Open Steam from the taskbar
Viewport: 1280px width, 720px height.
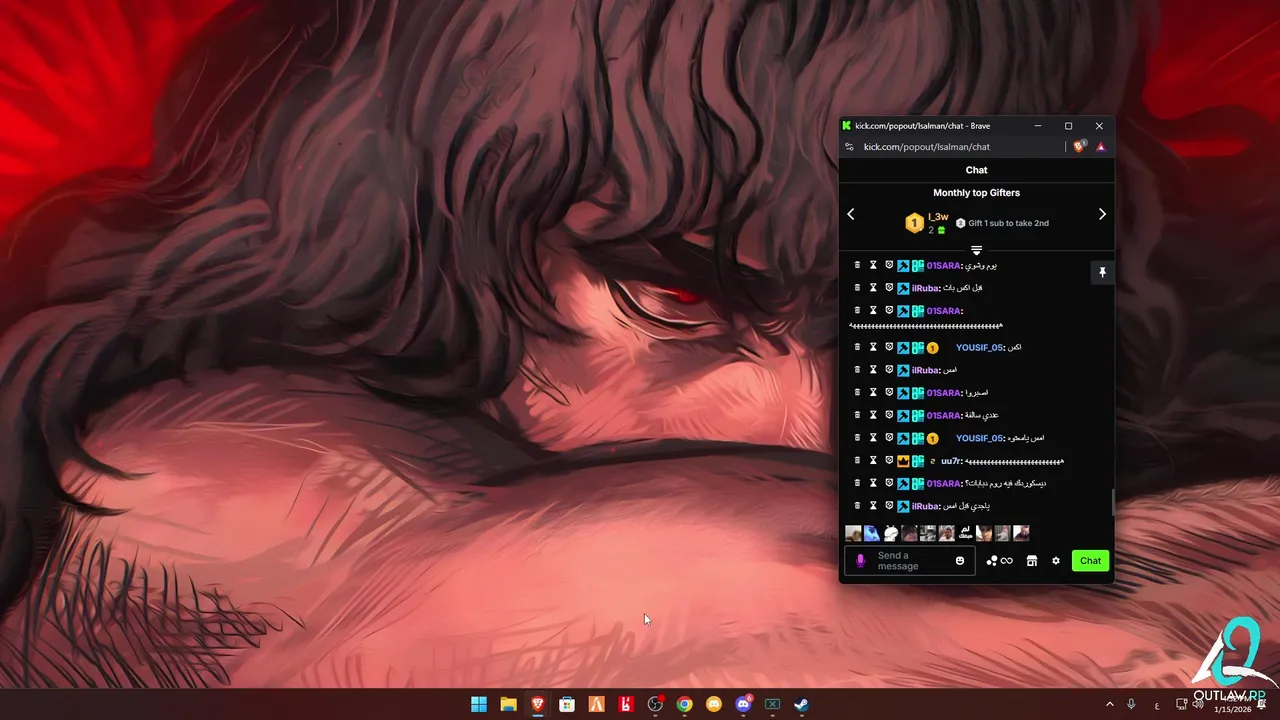[x=801, y=704]
